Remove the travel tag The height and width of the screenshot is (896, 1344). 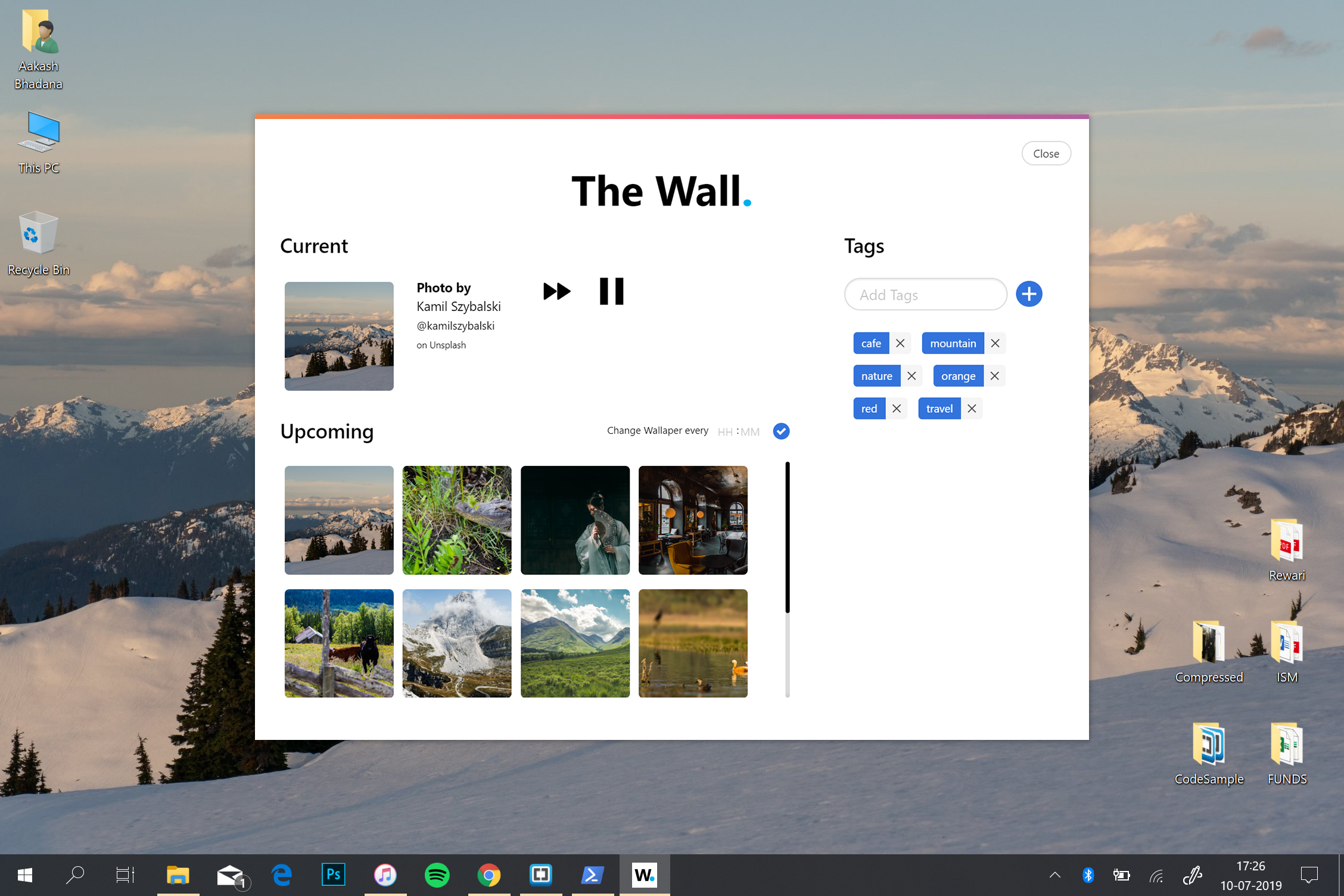(x=972, y=409)
